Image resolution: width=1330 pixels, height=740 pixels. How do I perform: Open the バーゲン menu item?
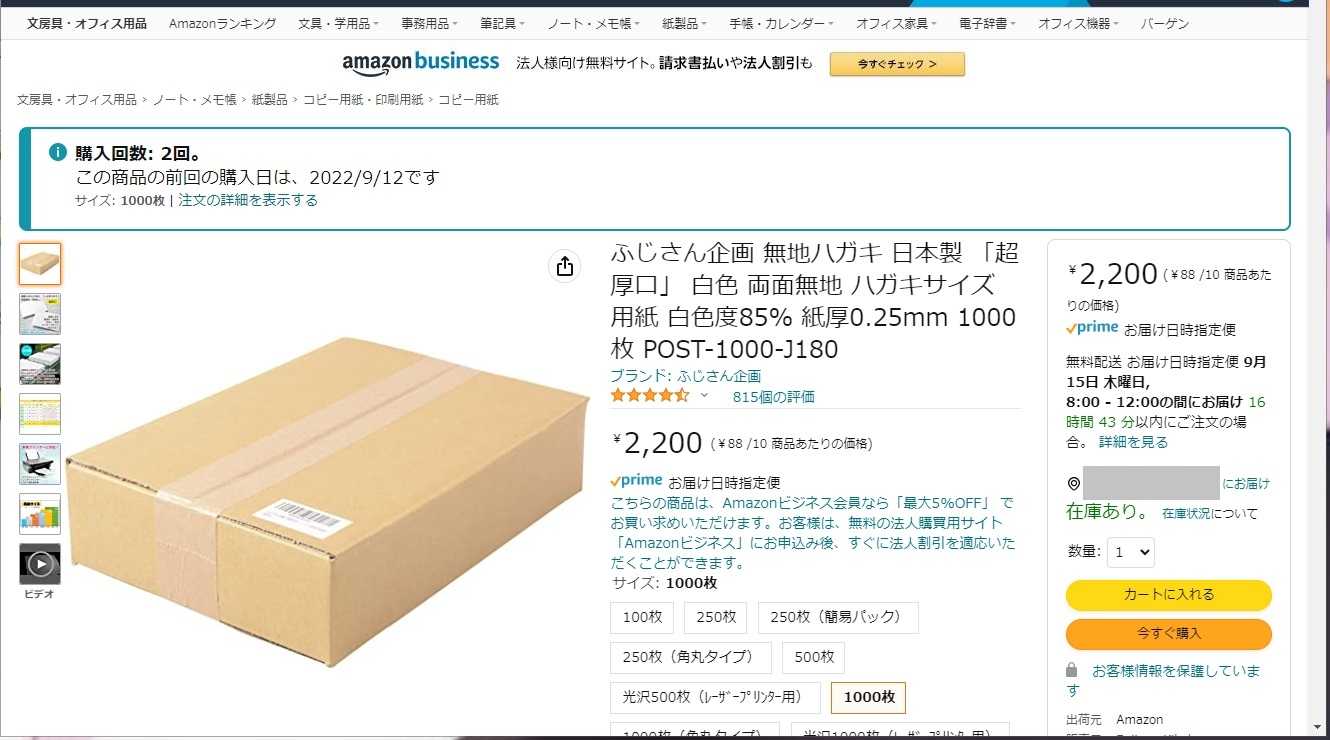[x=1165, y=23]
